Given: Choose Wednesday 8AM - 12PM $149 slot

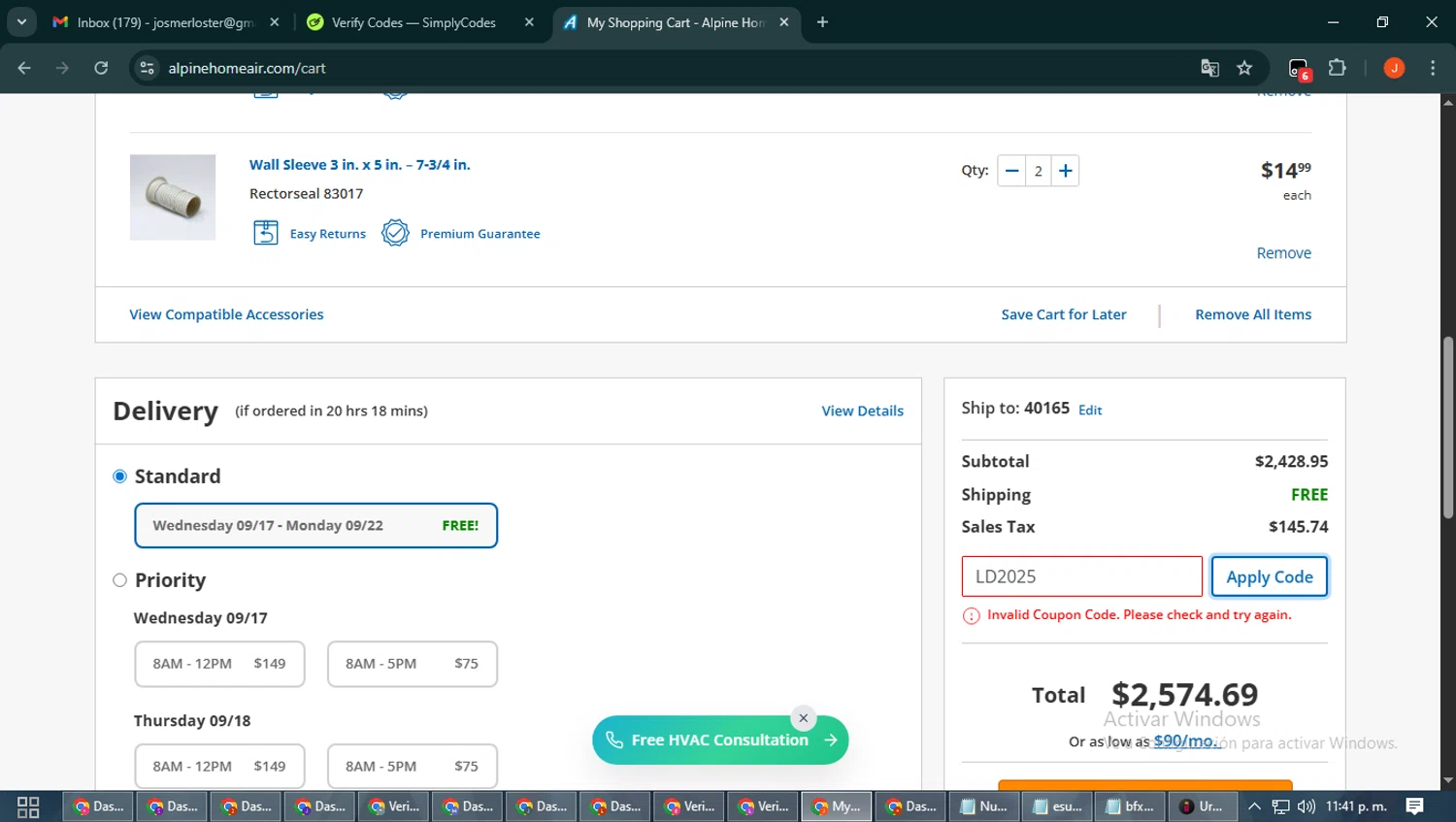Looking at the screenshot, I should tap(219, 664).
